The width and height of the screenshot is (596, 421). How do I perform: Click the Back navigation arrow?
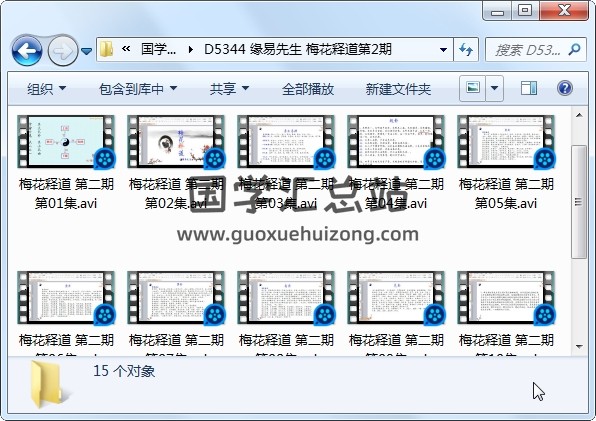click(x=27, y=50)
